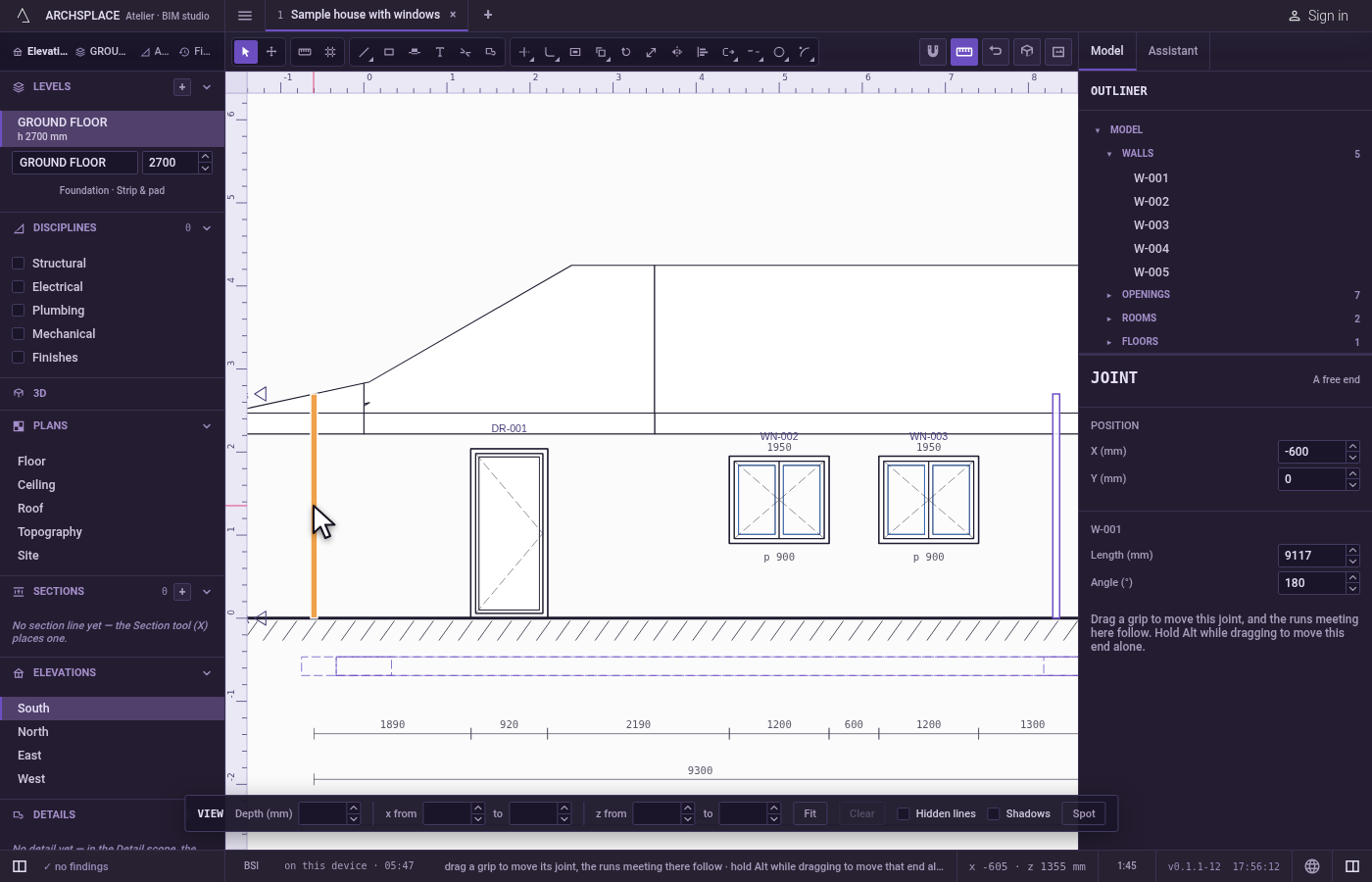Image resolution: width=1372 pixels, height=882 pixels.
Task: Enable the Mechanical discipline checkbox
Action: pos(18,334)
